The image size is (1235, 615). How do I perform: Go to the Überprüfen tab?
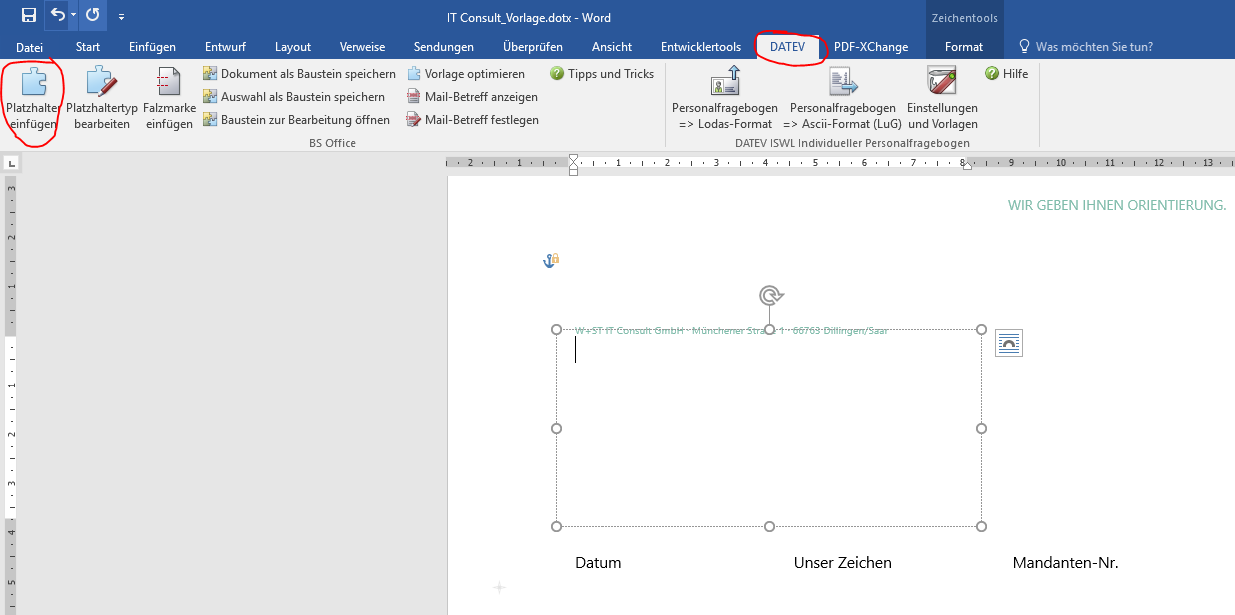533,47
